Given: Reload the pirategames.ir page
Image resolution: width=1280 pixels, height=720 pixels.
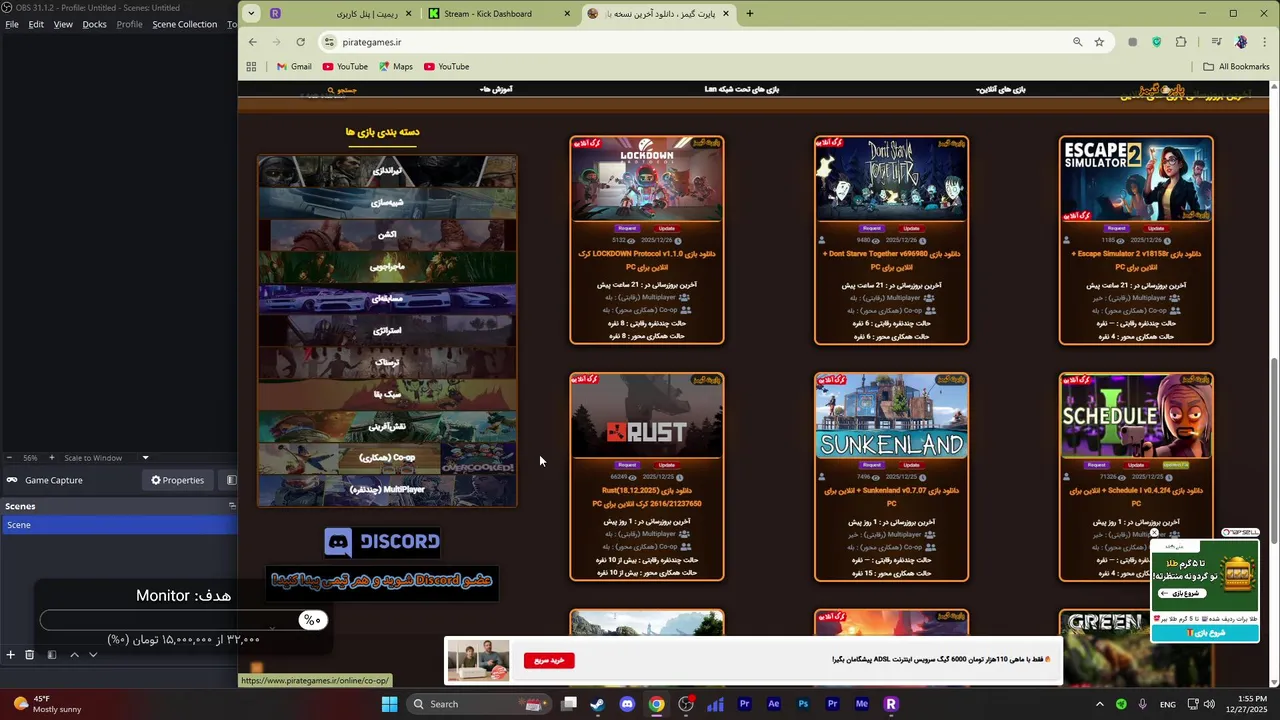Looking at the screenshot, I should click(300, 42).
